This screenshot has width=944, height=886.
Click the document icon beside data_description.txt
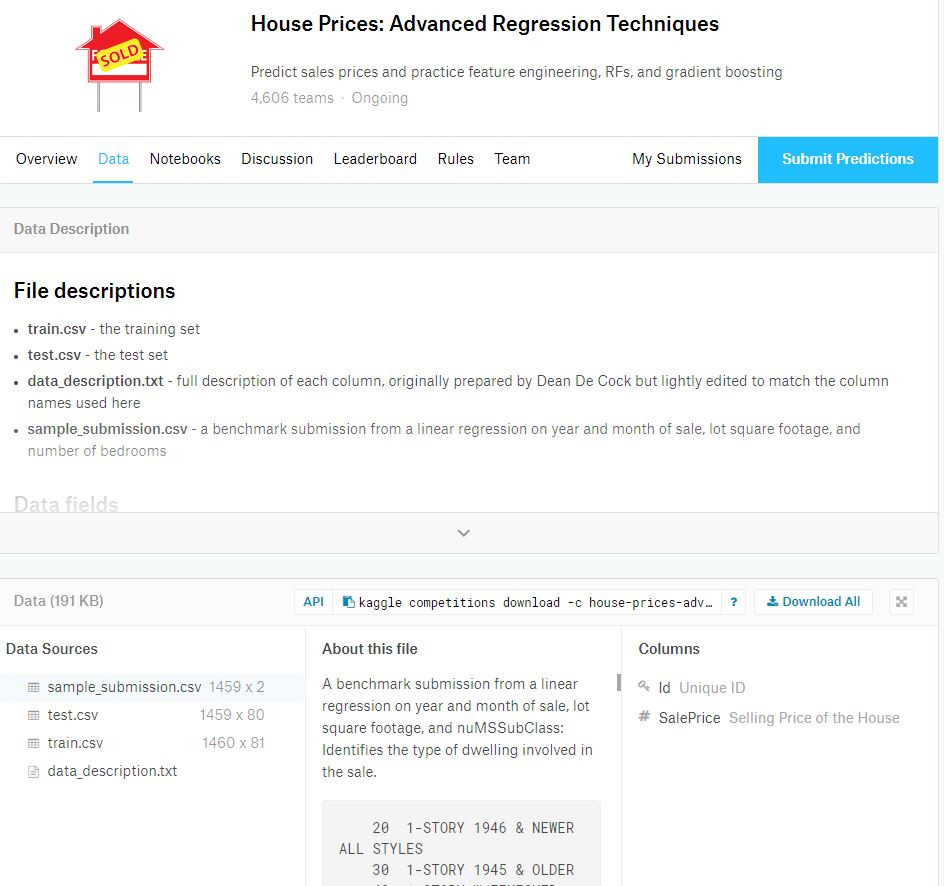34,772
